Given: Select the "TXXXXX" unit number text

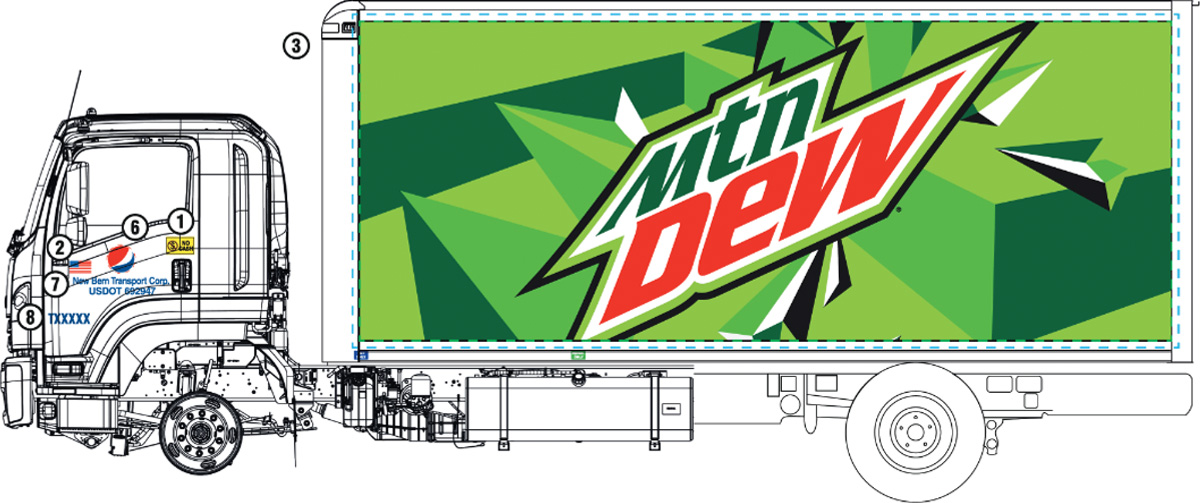Looking at the screenshot, I should click(70, 318).
